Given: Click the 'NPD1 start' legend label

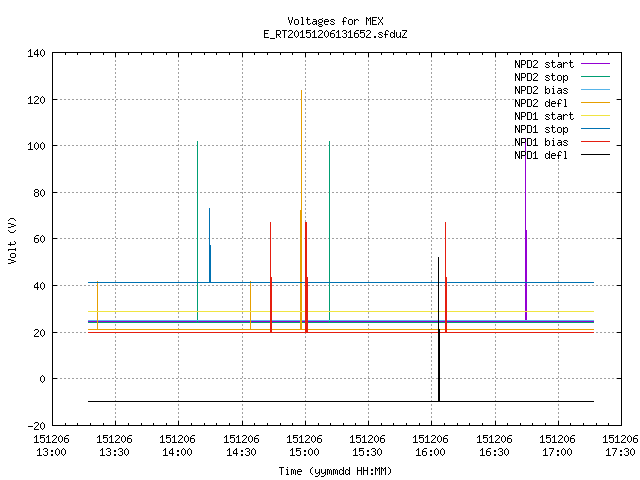Looking at the screenshot, I should pos(544,116).
